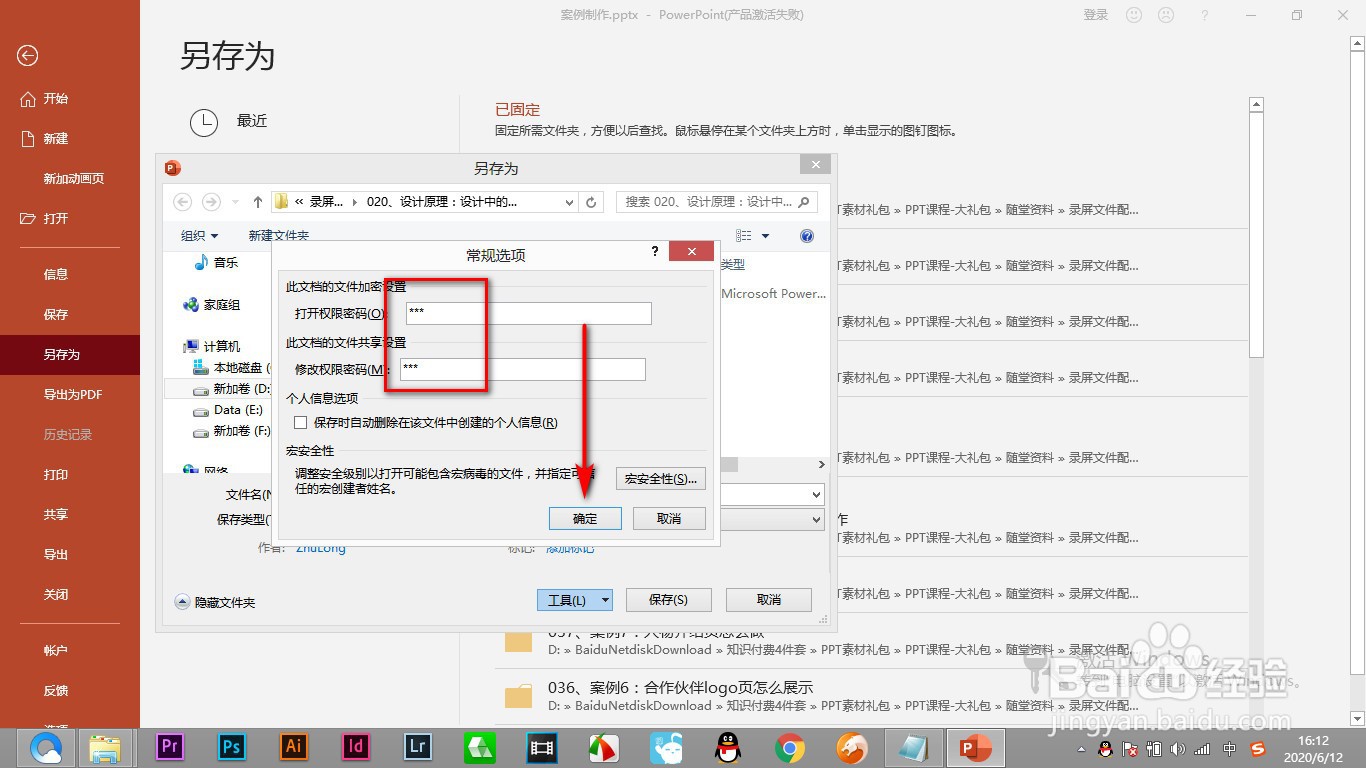Open the 打印 page
1366x768 pixels.
pos(56,475)
